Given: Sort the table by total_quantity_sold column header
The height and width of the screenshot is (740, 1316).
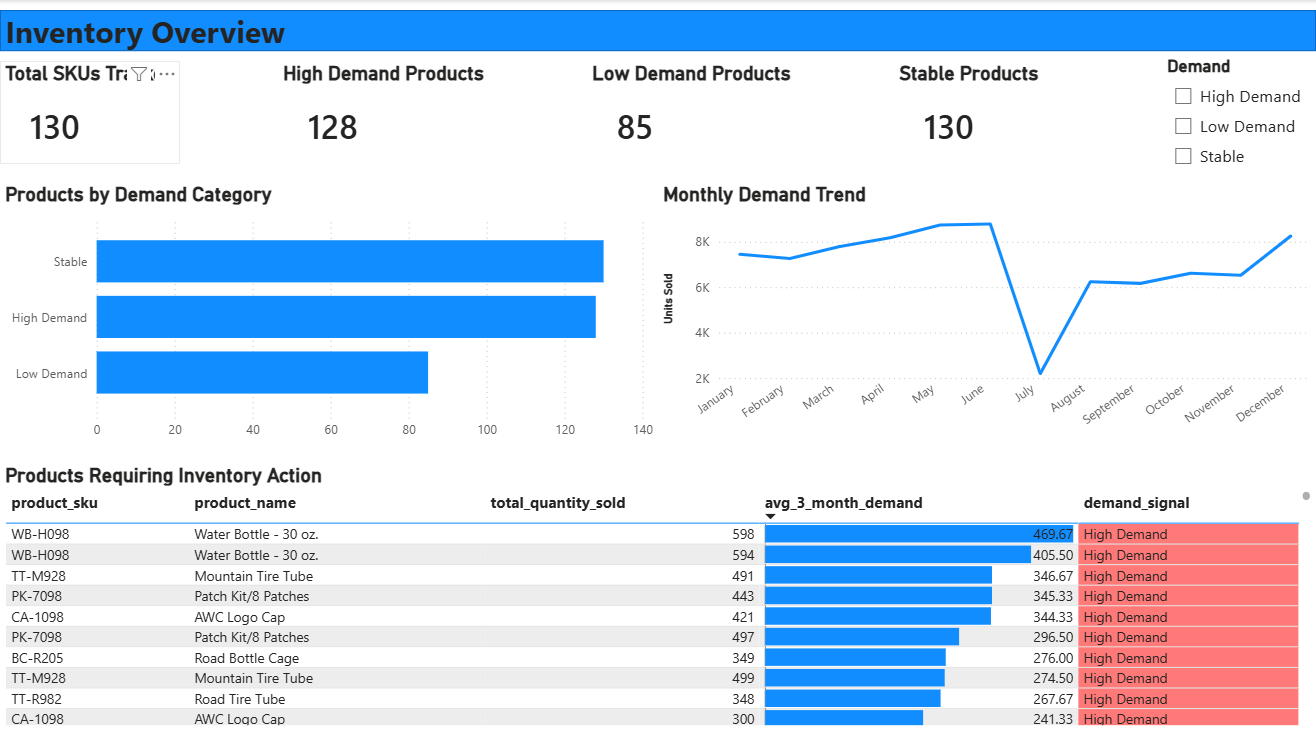Looking at the screenshot, I should (x=558, y=502).
